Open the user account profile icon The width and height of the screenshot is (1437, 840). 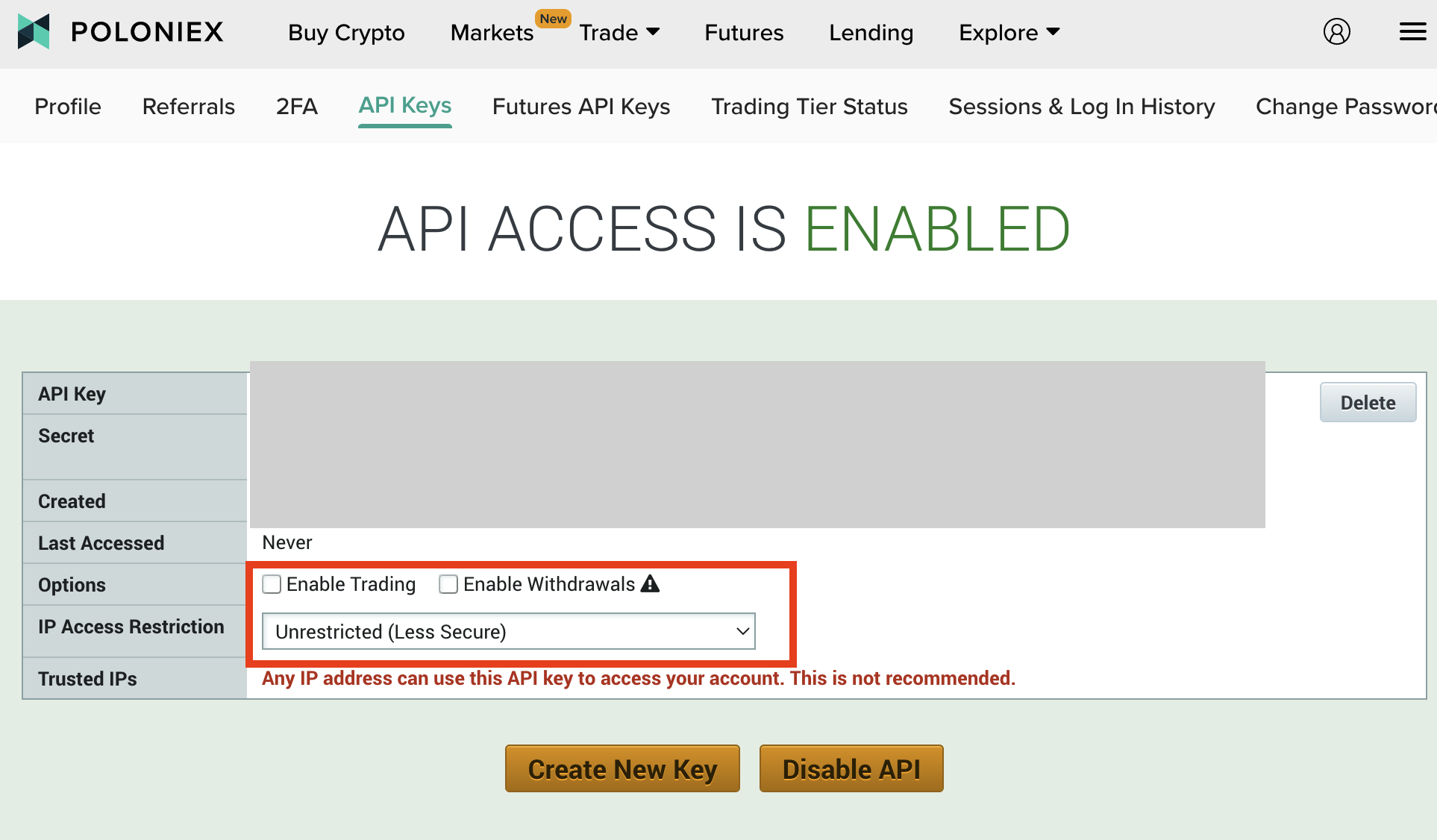click(x=1336, y=31)
